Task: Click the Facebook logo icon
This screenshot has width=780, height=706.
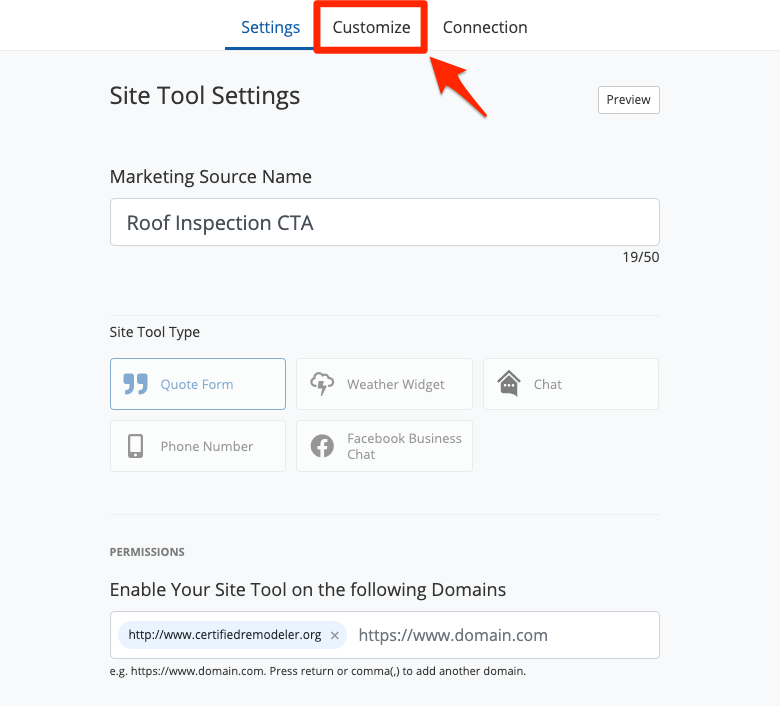Action: click(322, 446)
